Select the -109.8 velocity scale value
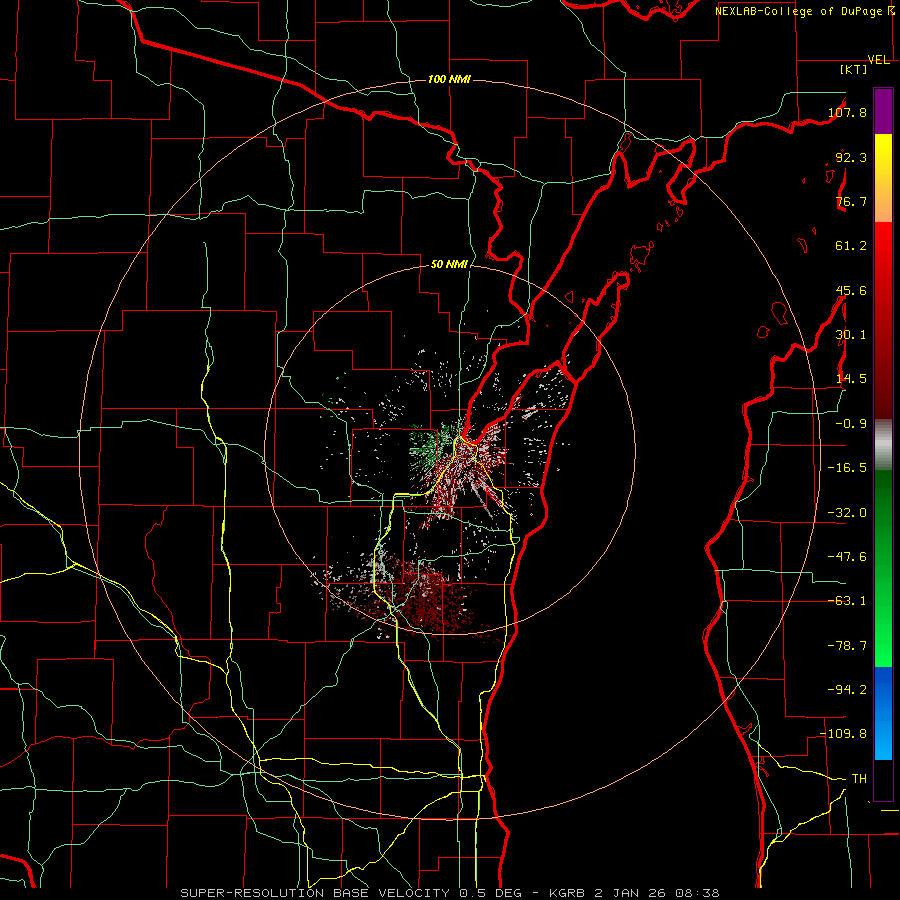Viewport: 900px width, 900px height. tap(844, 734)
